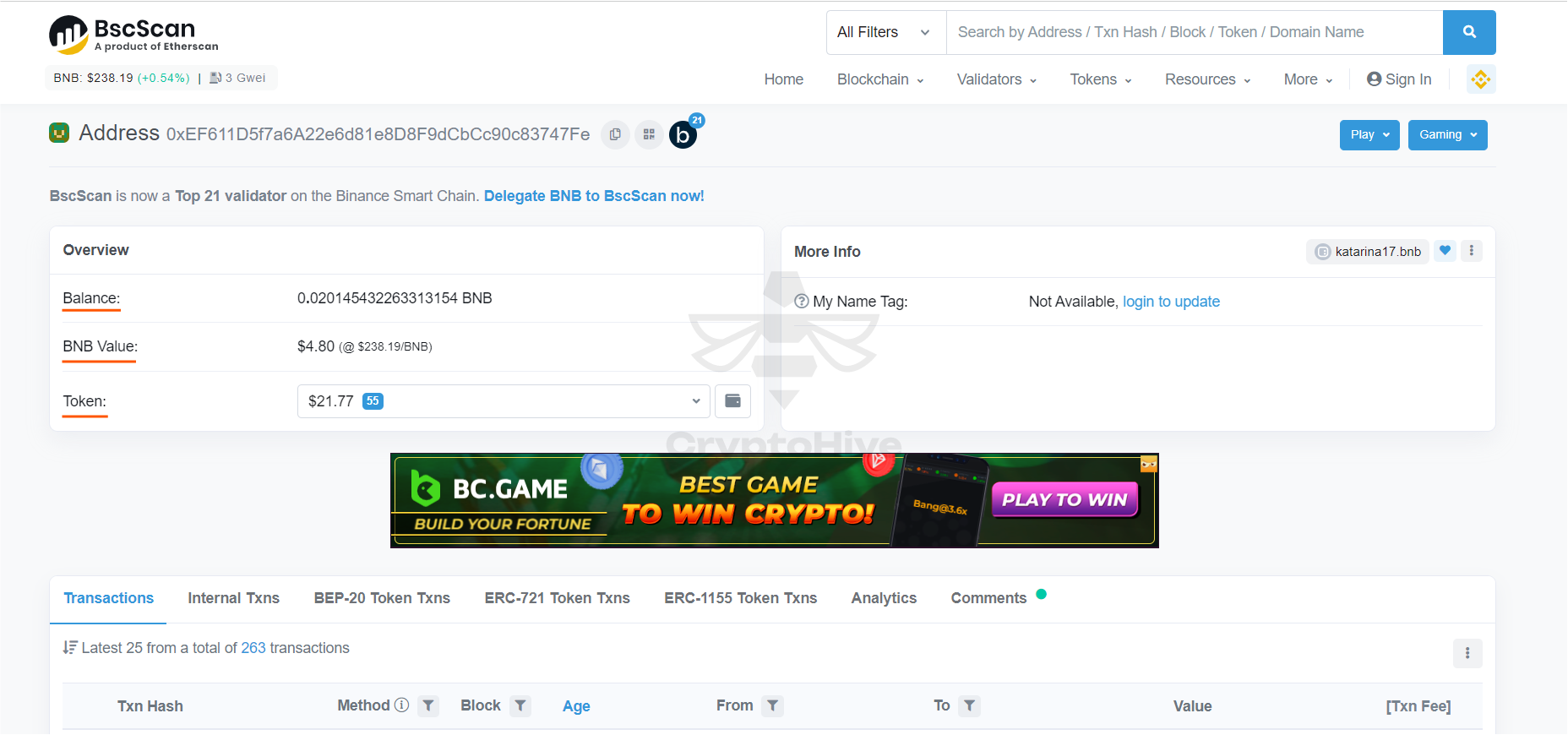Switch to ERC-1155 Token Txns tab
Screen dimensions: 1568x735
tap(741, 598)
